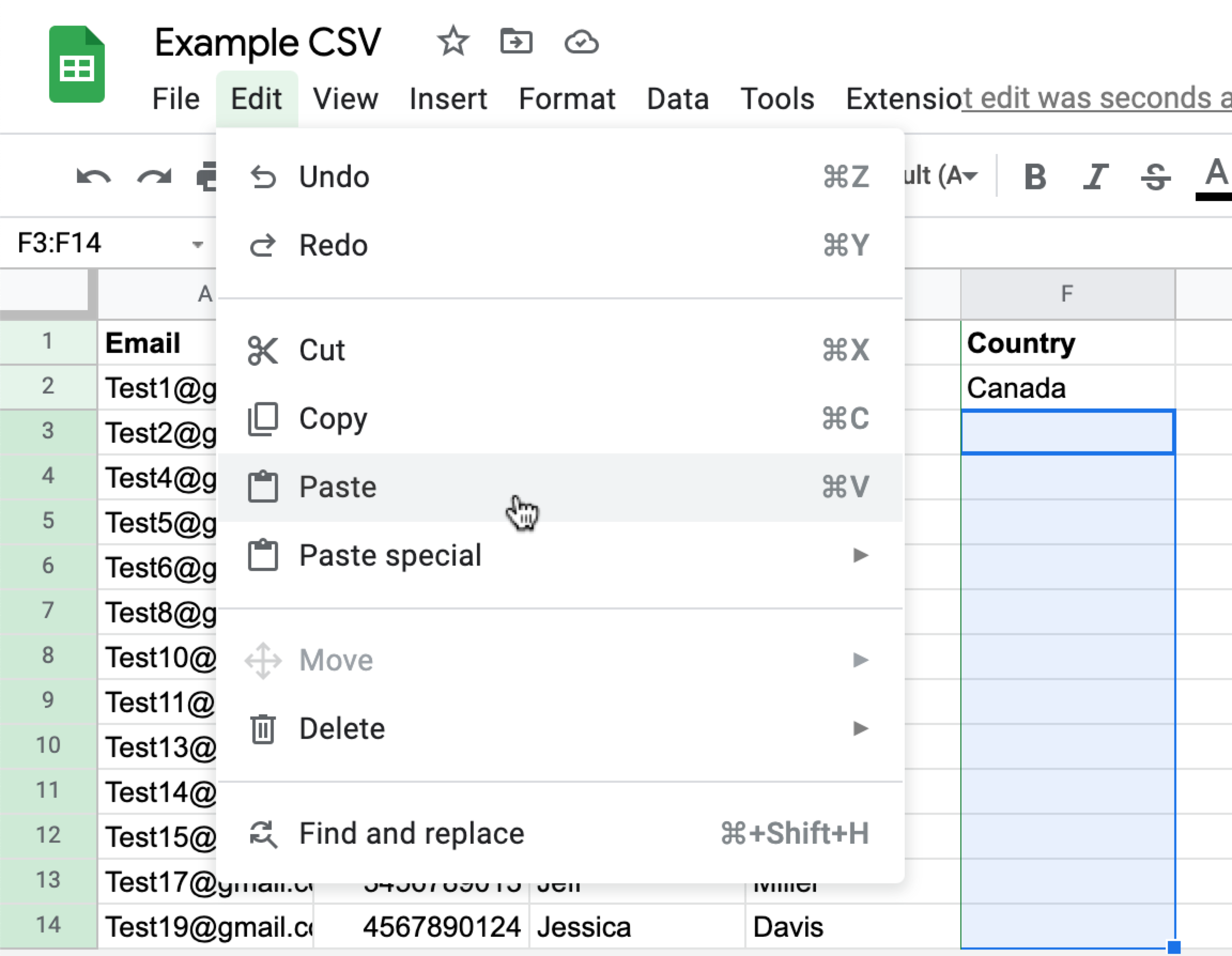Select Paste from Edit menu
This screenshot has height=956, width=1232.
tap(339, 486)
